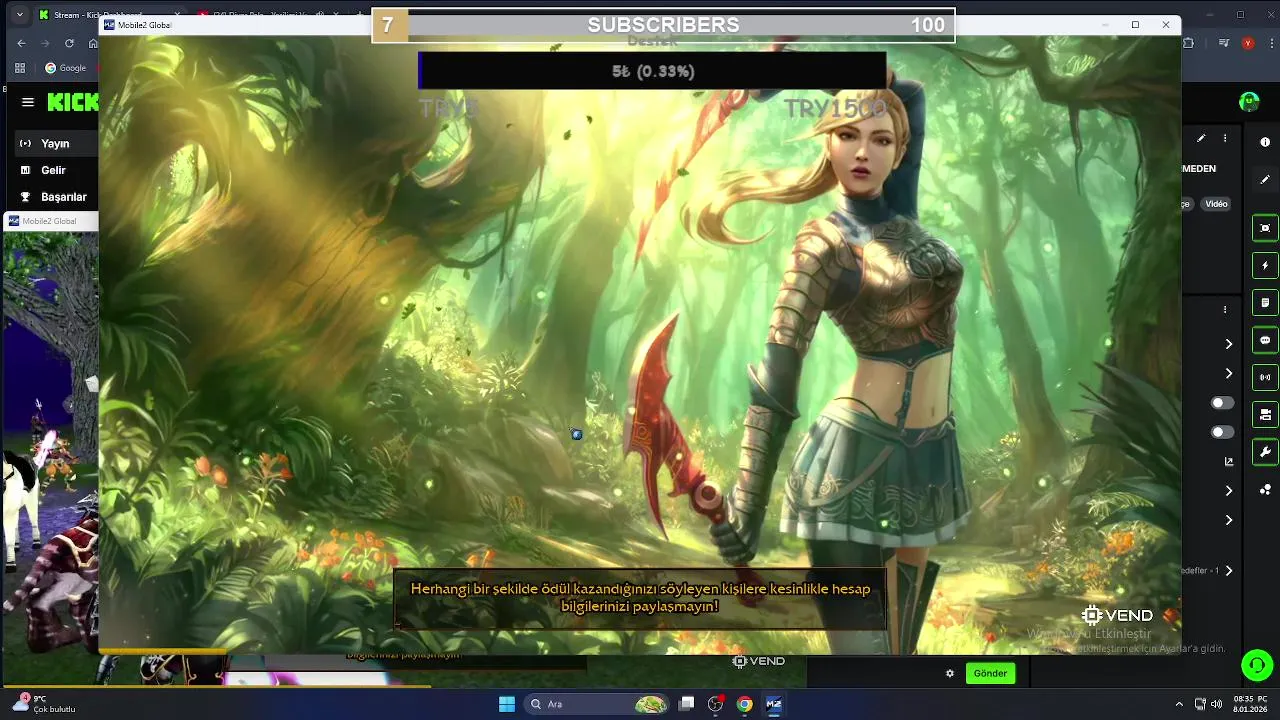Select the pencil tool in right toolbar
The height and width of the screenshot is (720, 1280).
click(x=1265, y=180)
